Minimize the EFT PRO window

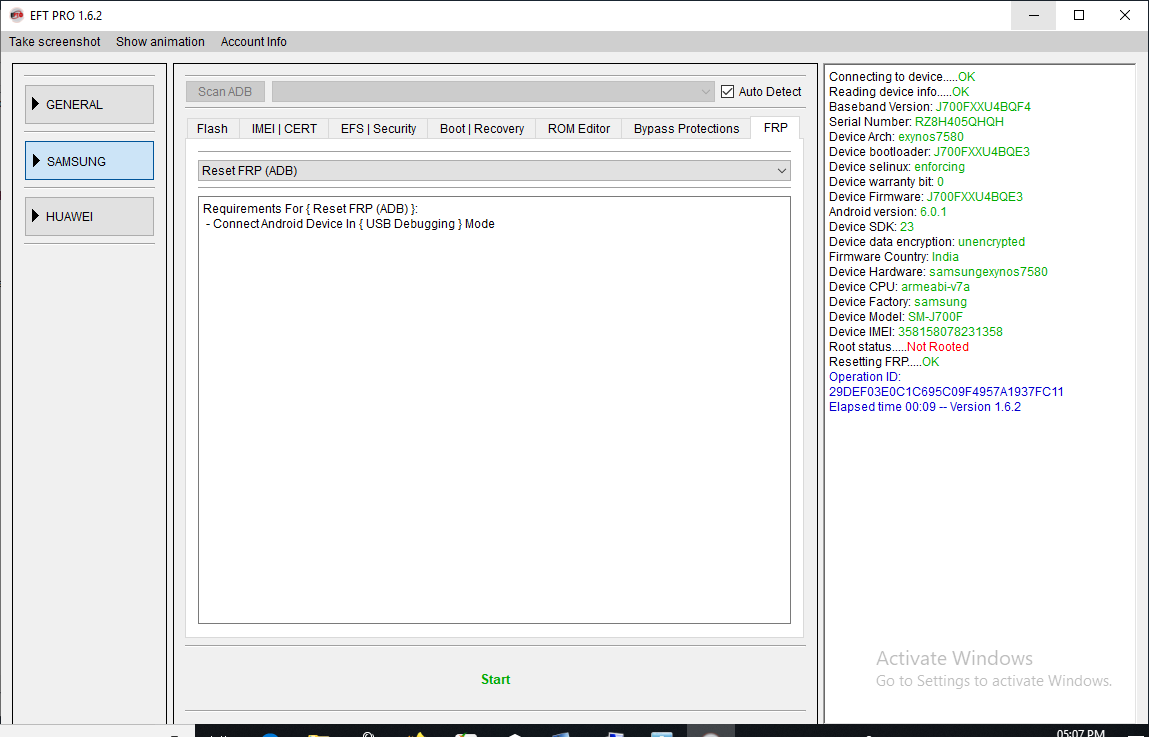1033,15
